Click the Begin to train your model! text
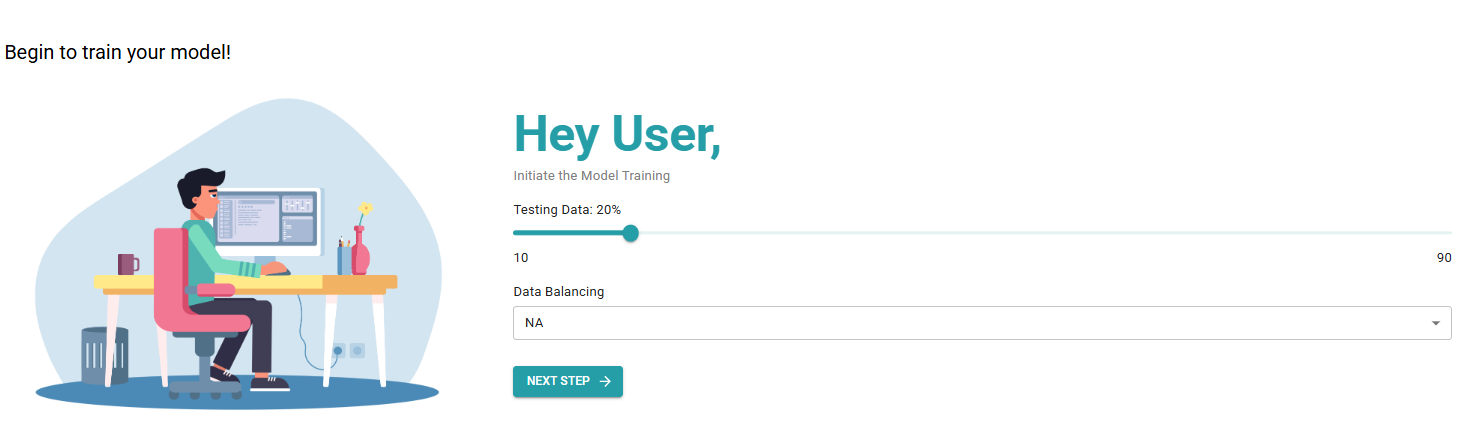The width and height of the screenshot is (1483, 447). pyautogui.click(x=118, y=52)
